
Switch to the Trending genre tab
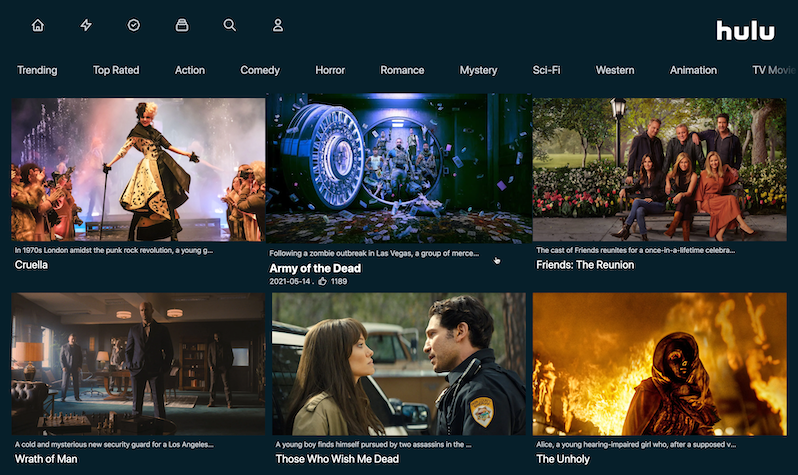point(37,70)
